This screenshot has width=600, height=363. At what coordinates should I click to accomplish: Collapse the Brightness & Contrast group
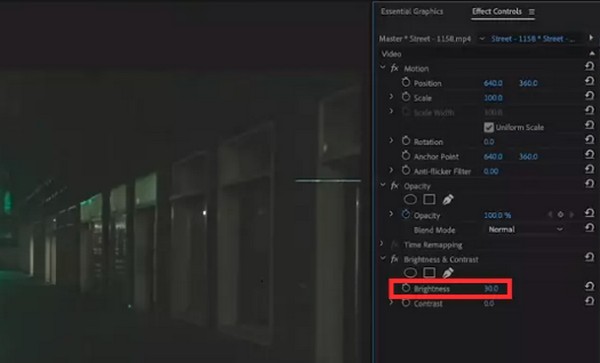(x=383, y=259)
